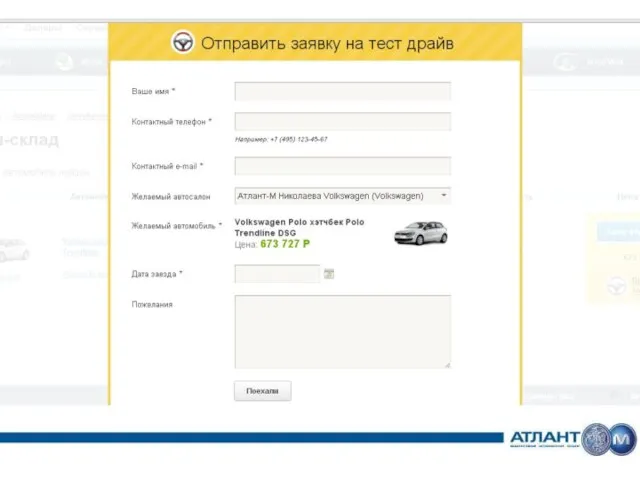
Task: Click the steering wheel icon in dialog header
Action: [183, 43]
